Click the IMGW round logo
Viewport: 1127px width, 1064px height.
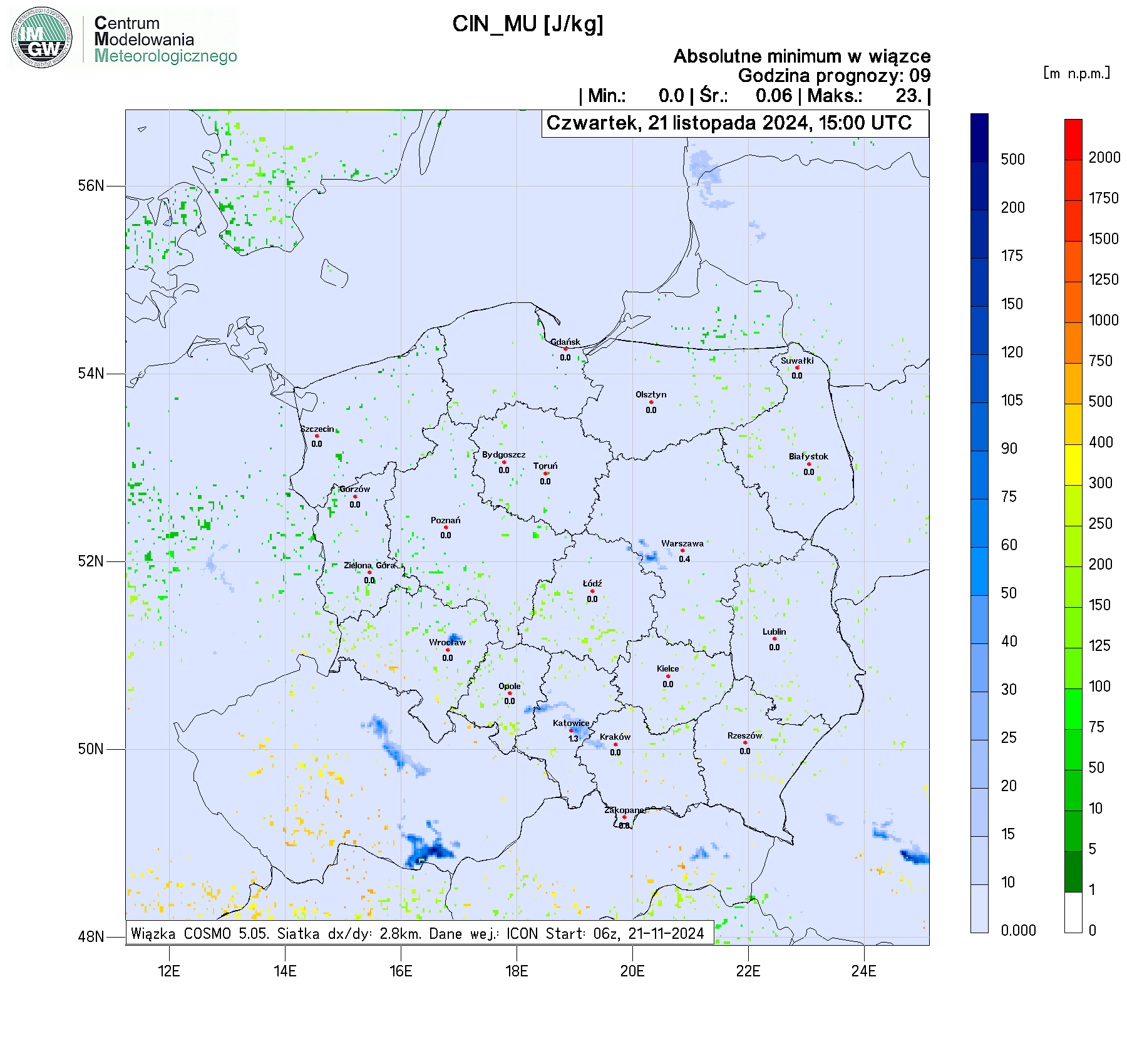point(41,38)
